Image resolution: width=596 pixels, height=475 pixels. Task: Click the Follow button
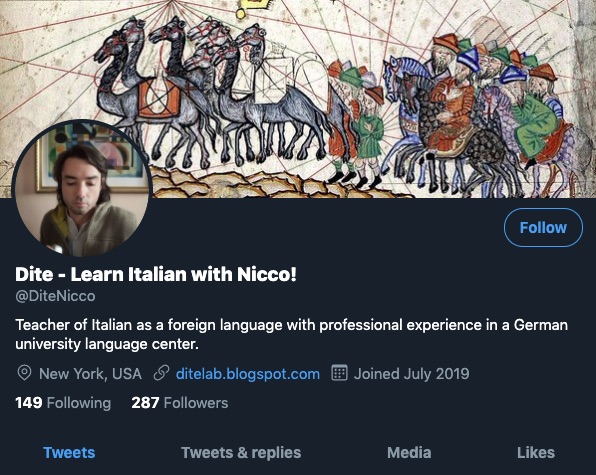(x=543, y=228)
